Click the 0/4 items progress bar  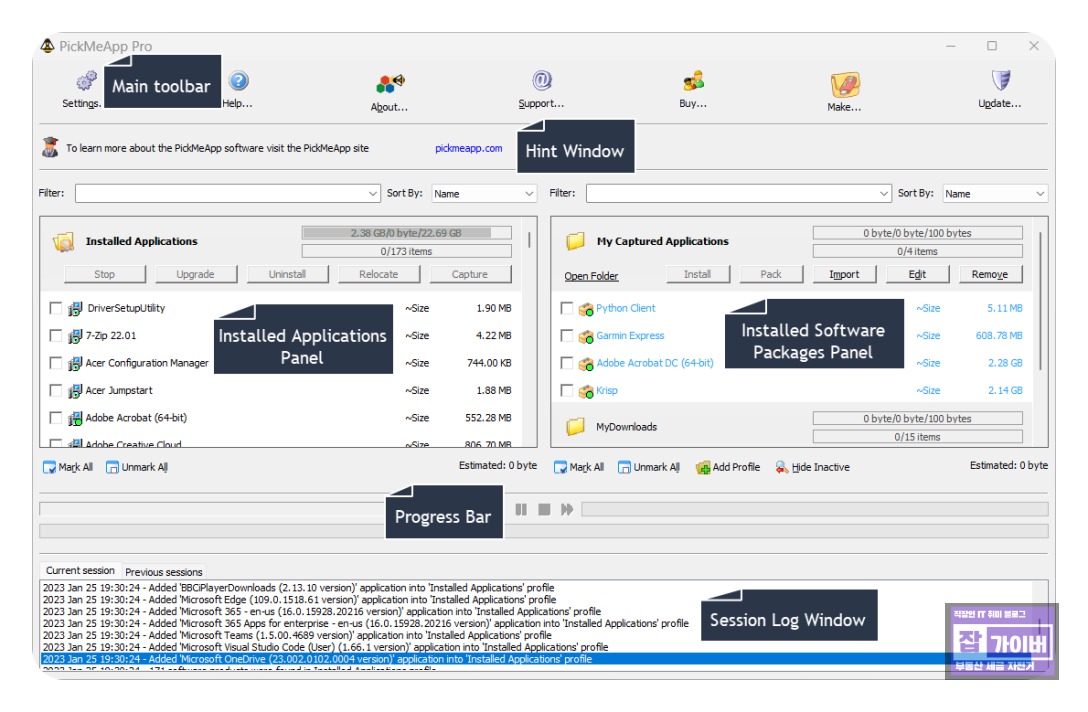[917, 251]
